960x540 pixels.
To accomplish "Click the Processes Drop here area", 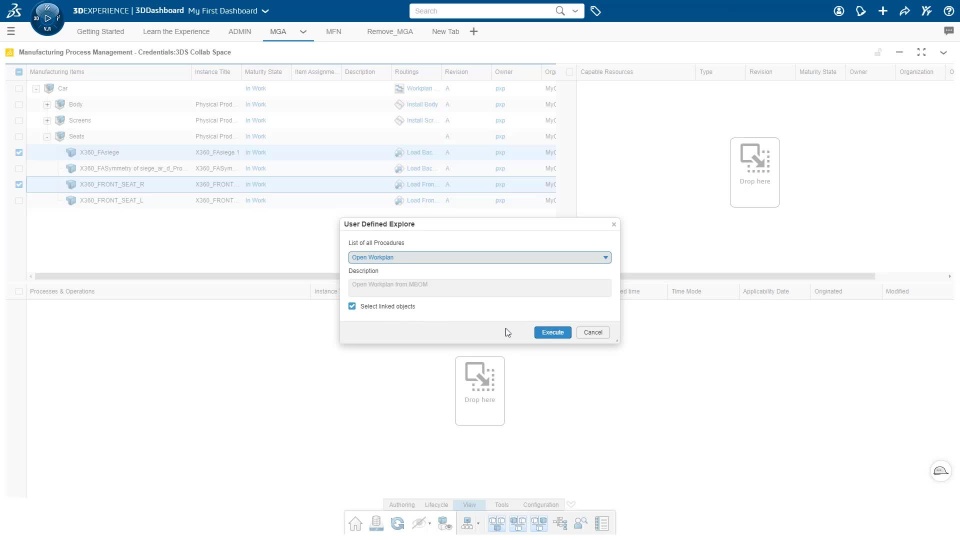I will pyautogui.click(x=480, y=391).
